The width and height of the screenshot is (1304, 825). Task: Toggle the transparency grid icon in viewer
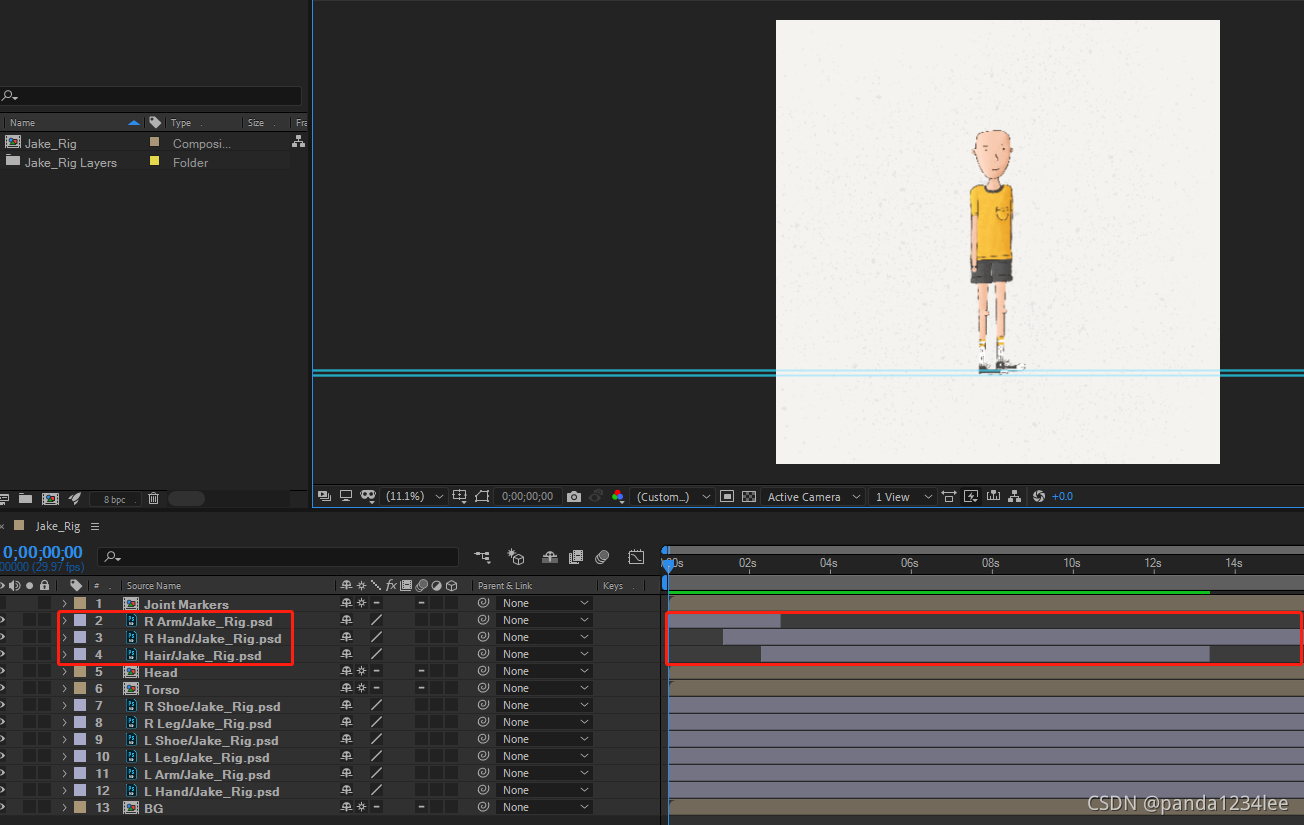coord(748,496)
